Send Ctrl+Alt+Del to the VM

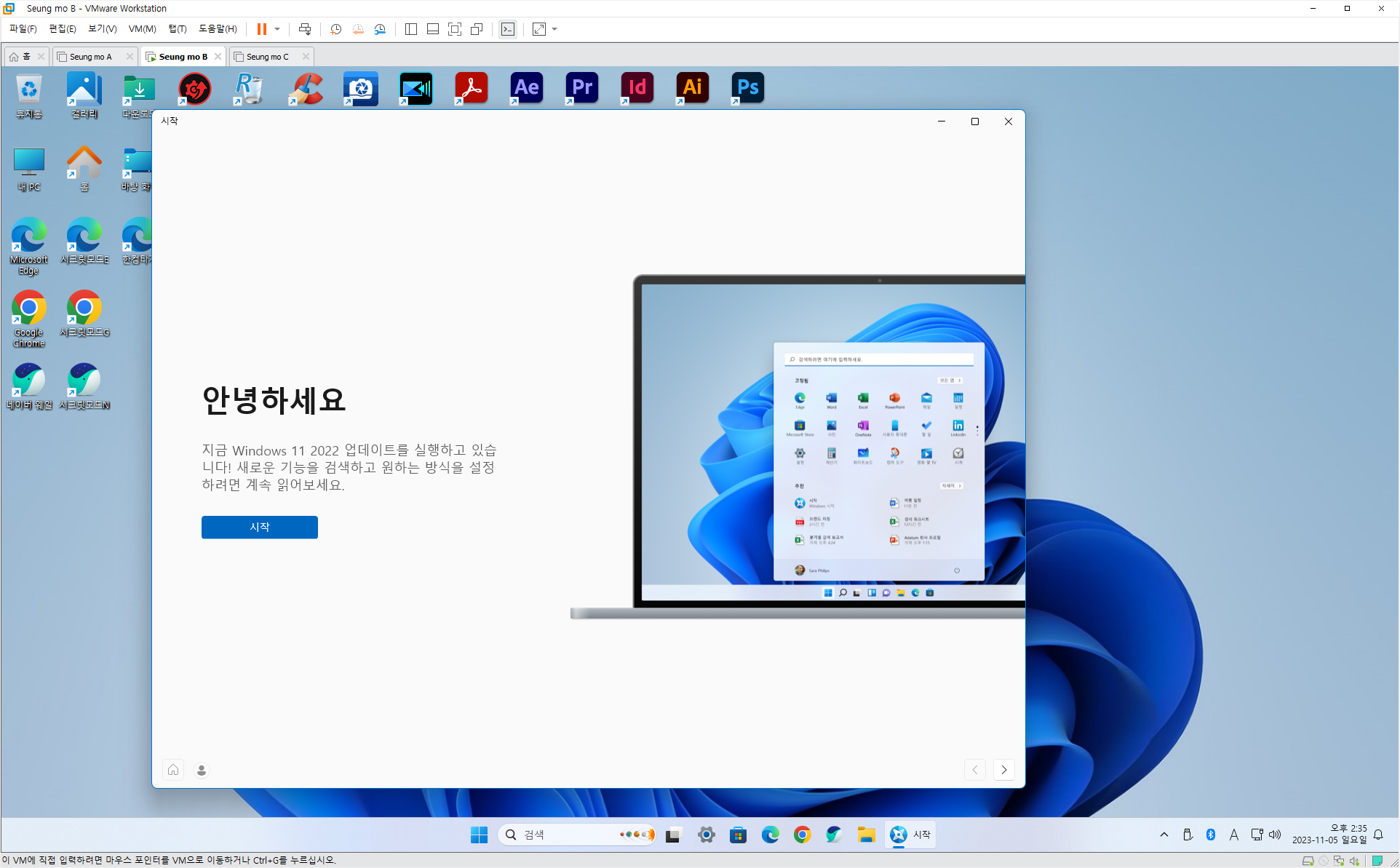pyautogui.click(x=305, y=29)
